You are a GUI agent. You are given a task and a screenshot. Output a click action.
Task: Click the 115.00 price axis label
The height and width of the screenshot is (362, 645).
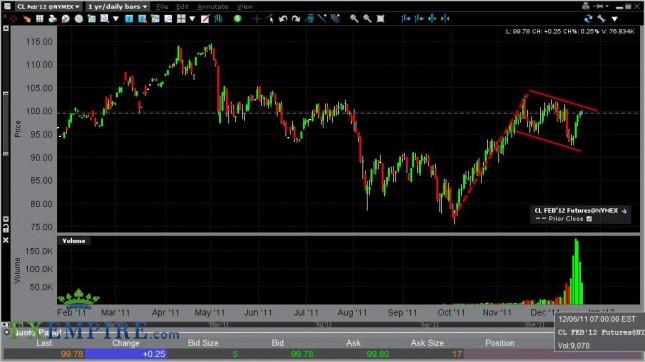coord(39,42)
